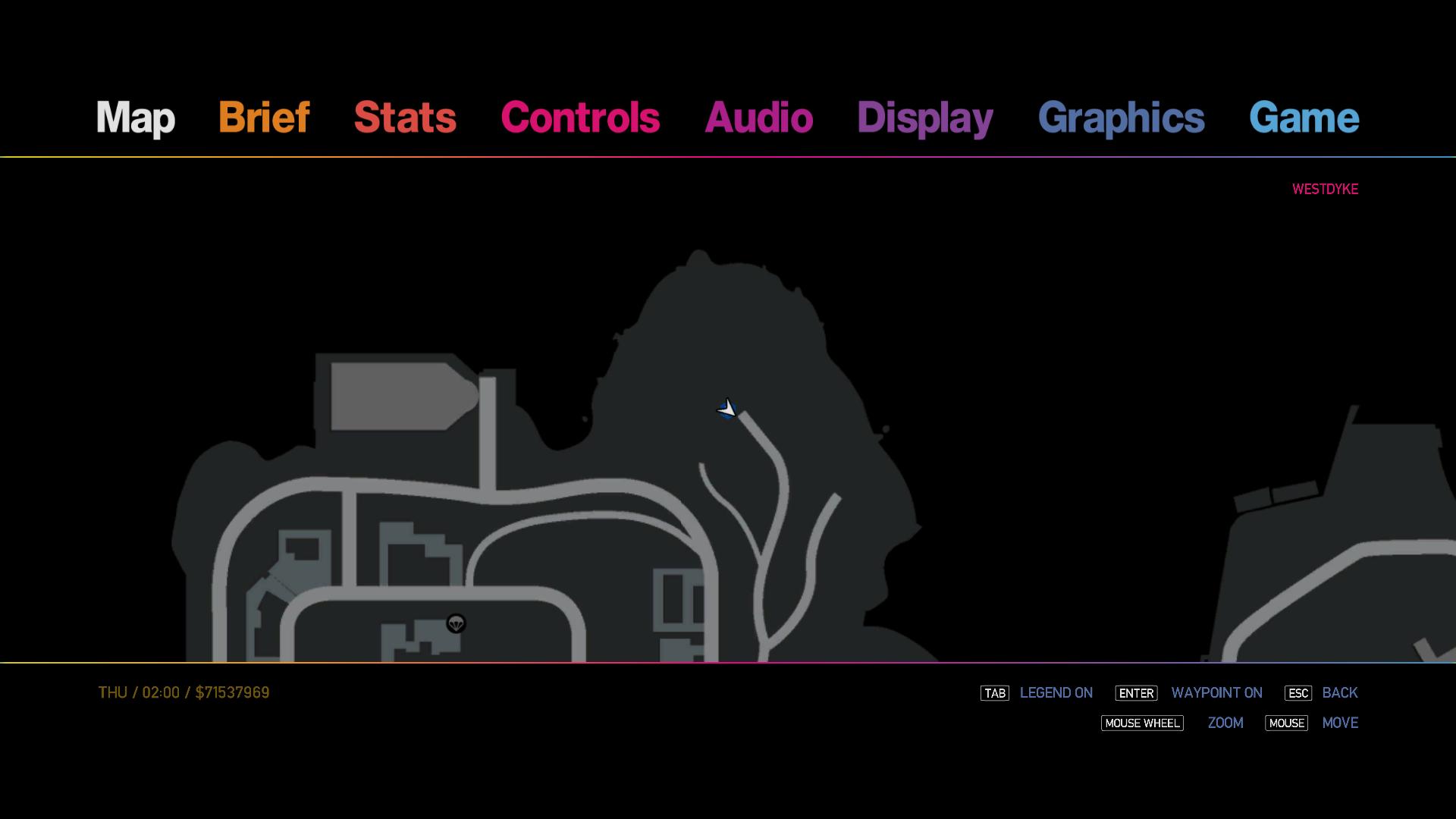This screenshot has width=1456, height=819.
Task: Click the parachute blip icon on map
Action: tap(456, 623)
